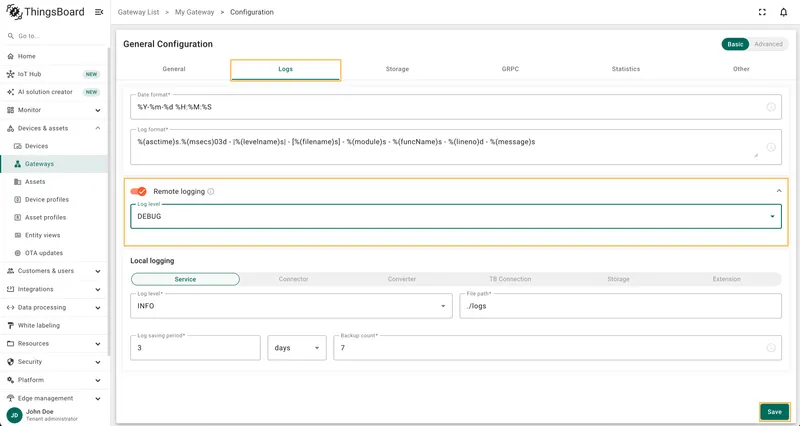This screenshot has width=800, height=426.
Task: Select Extension local logging option
Action: pos(727,279)
